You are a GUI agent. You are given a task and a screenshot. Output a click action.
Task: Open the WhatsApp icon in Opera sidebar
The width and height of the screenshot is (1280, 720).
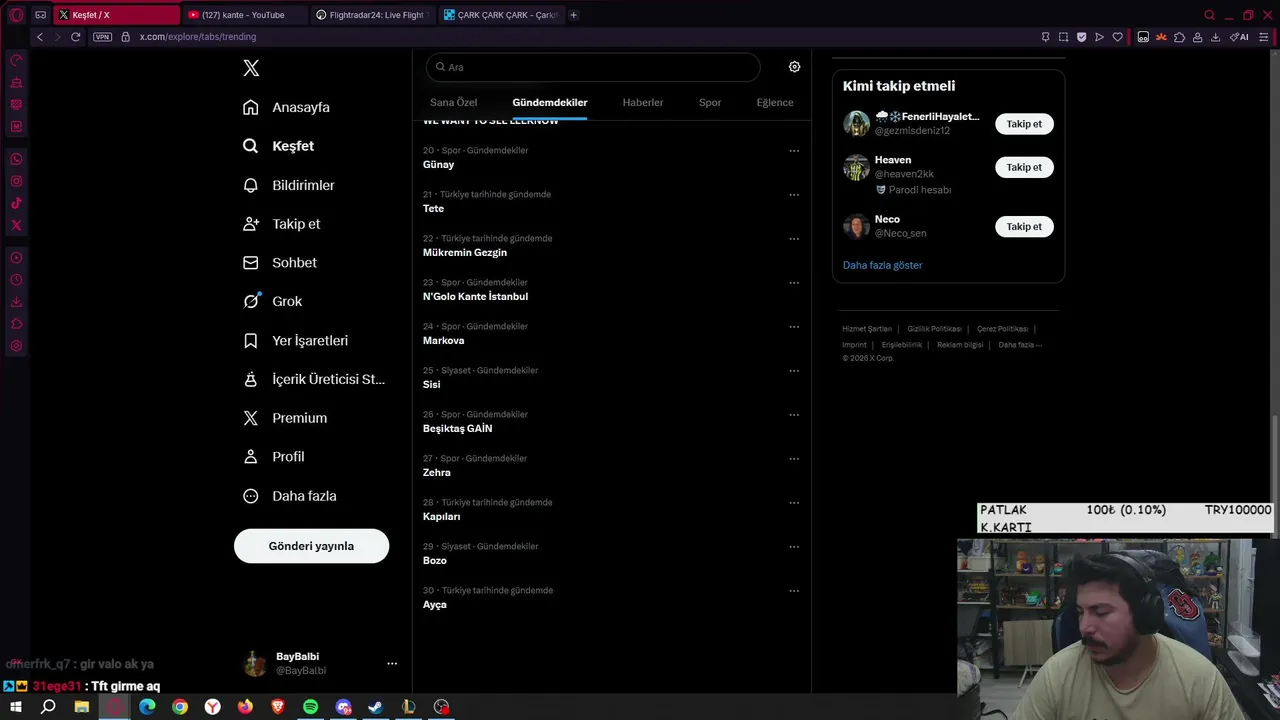pos(16,159)
